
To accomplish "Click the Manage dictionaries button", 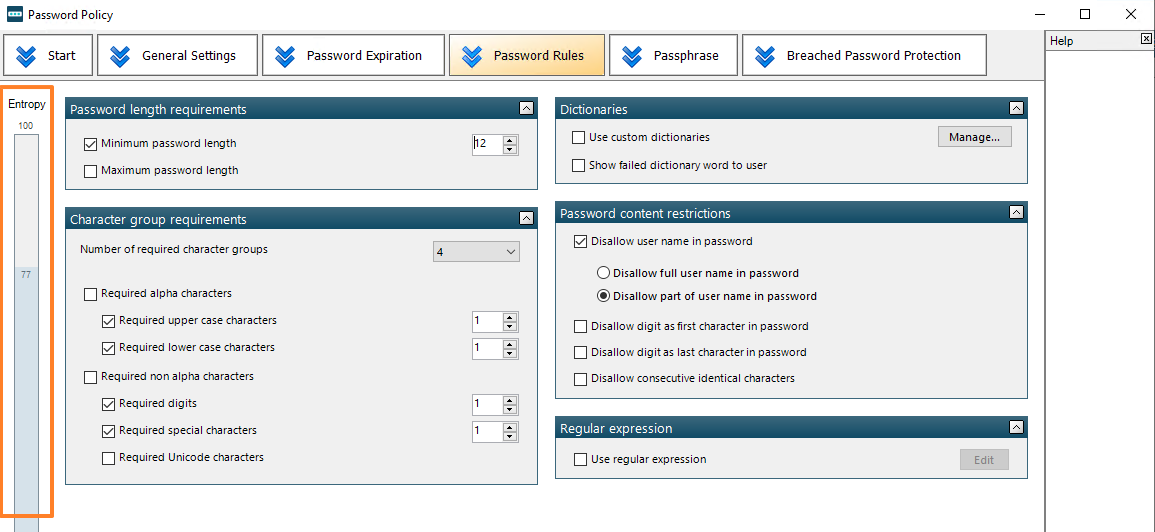I will (974, 137).
